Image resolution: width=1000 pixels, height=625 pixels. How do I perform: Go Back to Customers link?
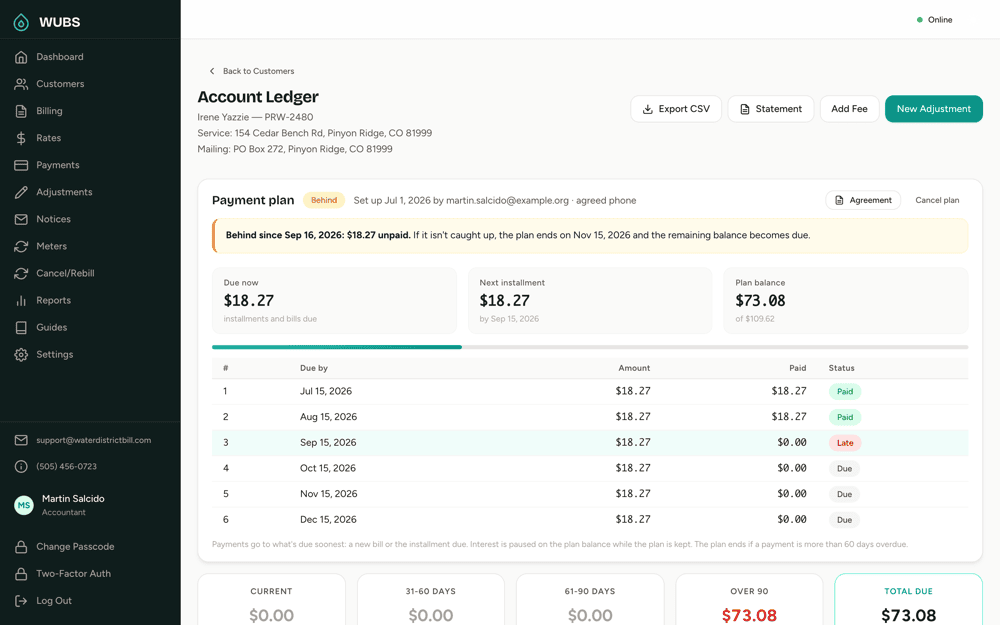252,71
